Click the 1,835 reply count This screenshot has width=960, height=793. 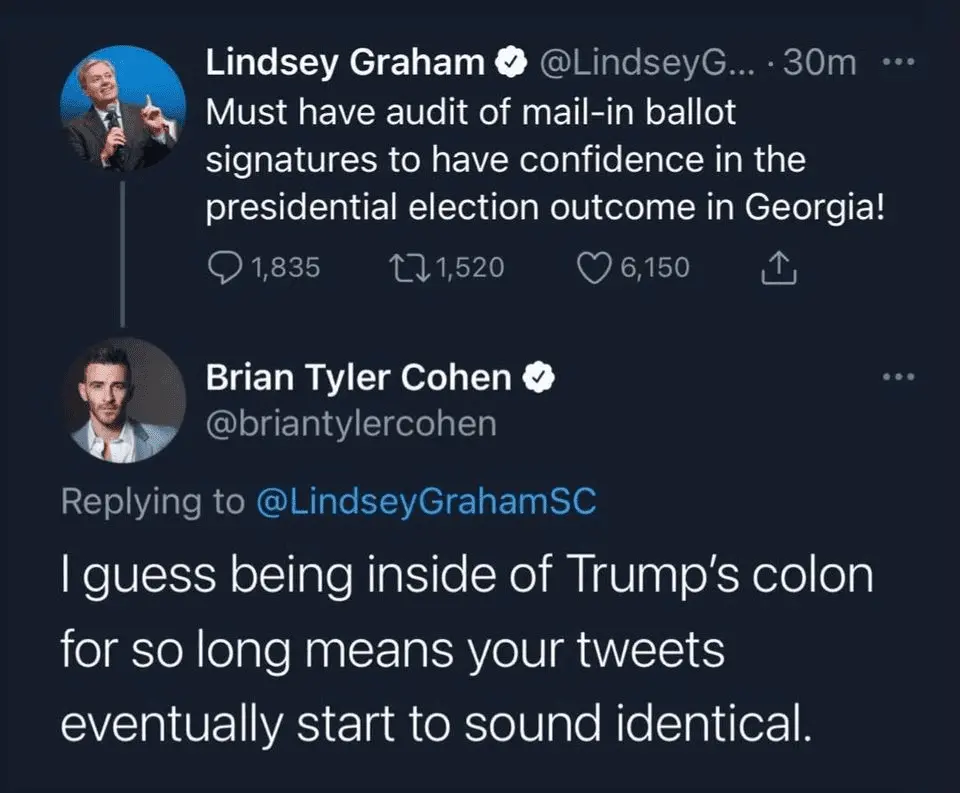coord(285,268)
